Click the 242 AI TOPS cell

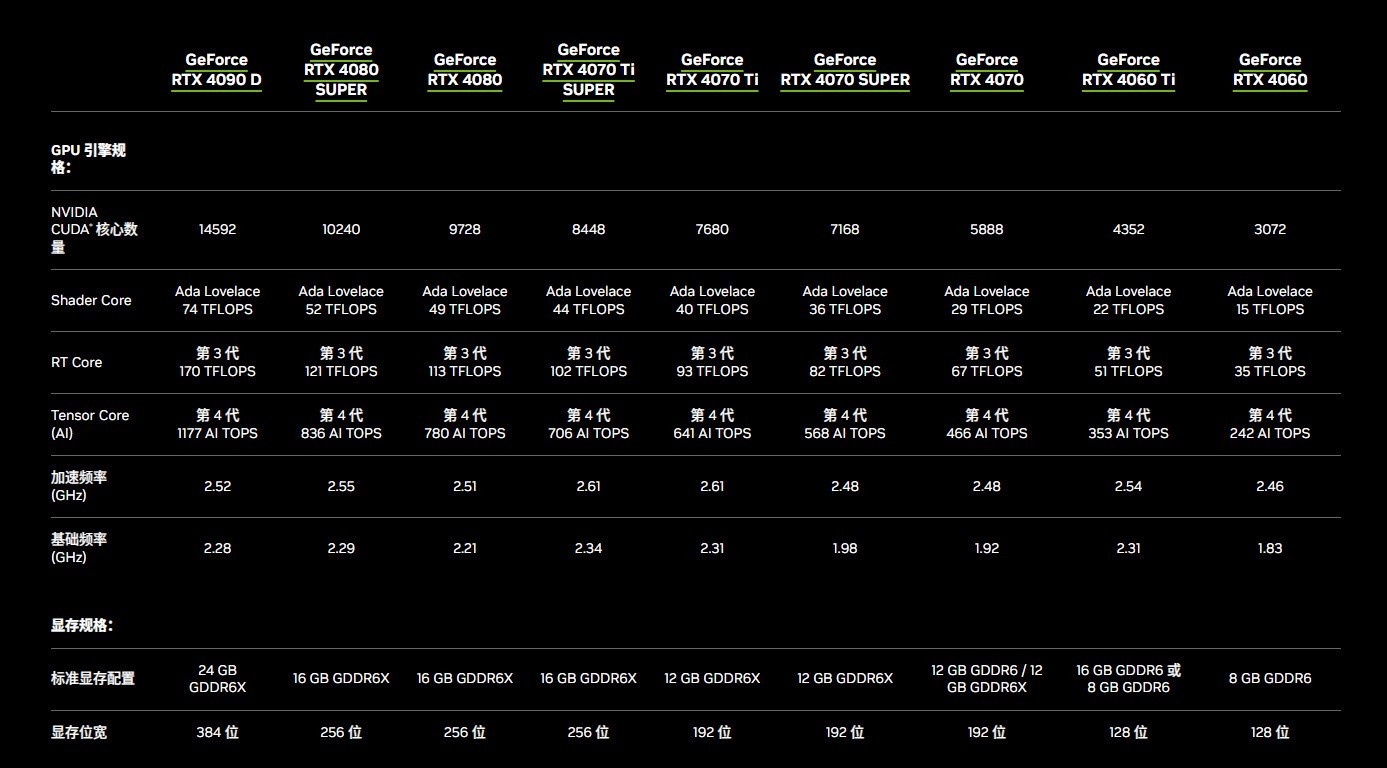(1270, 425)
